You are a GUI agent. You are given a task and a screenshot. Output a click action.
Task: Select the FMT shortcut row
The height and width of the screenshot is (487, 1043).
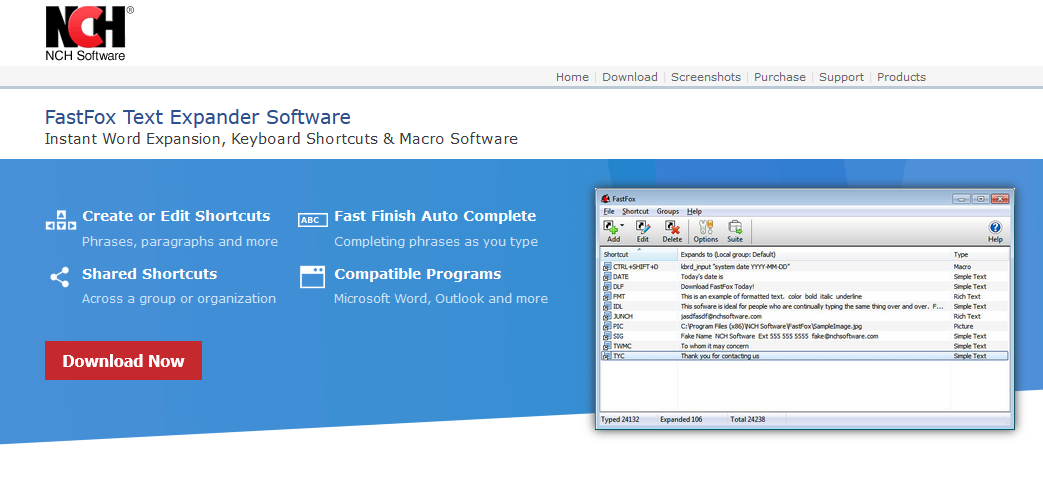(x=805, y=296)
